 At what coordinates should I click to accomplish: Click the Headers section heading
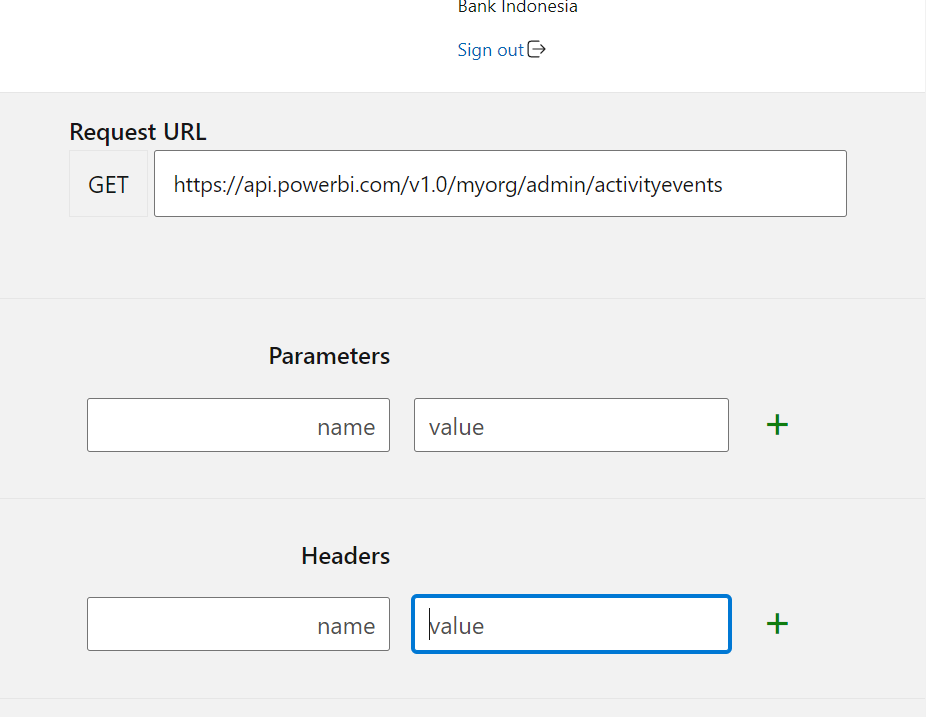pos(345,556)
